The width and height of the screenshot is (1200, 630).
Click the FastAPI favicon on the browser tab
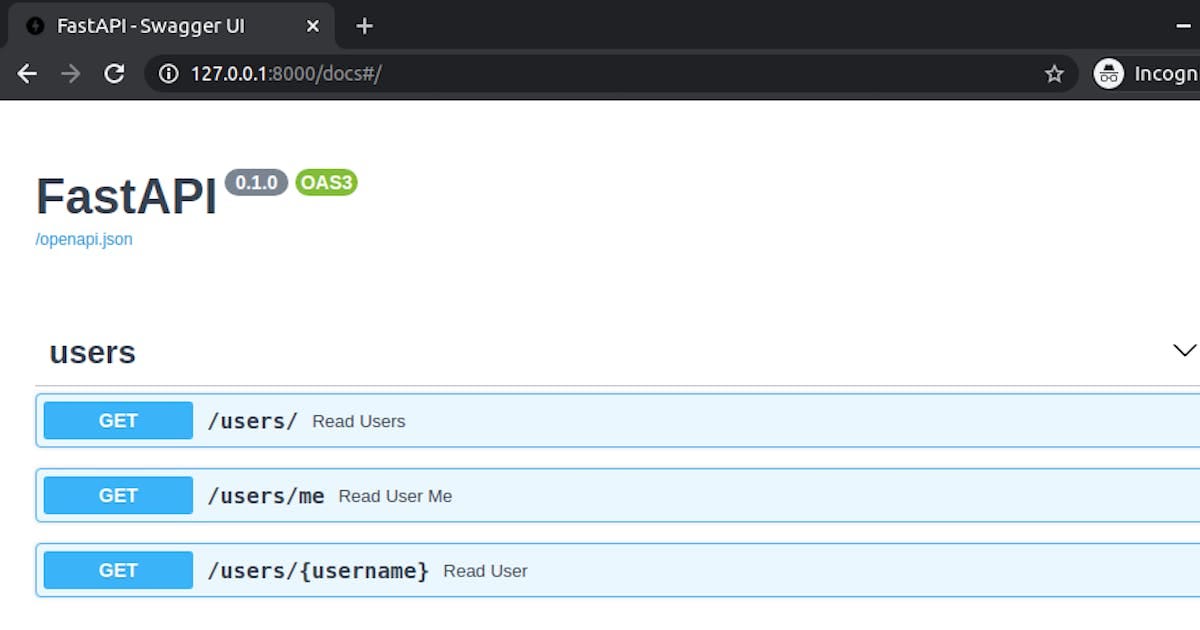click(x=35, y=26)
